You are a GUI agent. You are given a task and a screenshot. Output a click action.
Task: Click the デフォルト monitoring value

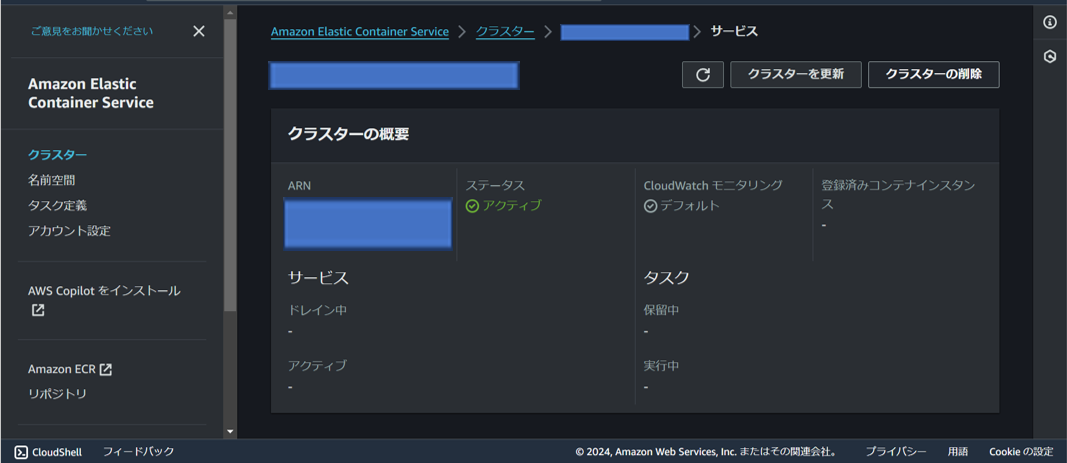click(x=690, y=206)
